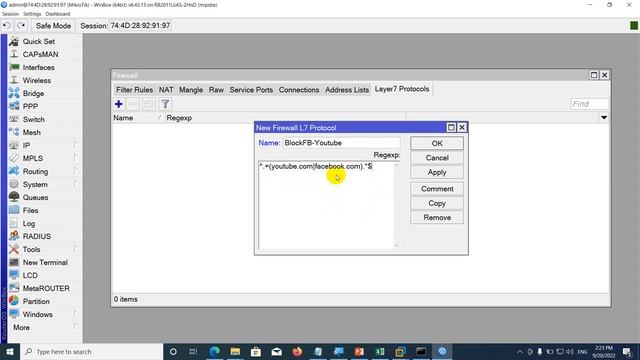Expand the System submenu

(76, 184)
